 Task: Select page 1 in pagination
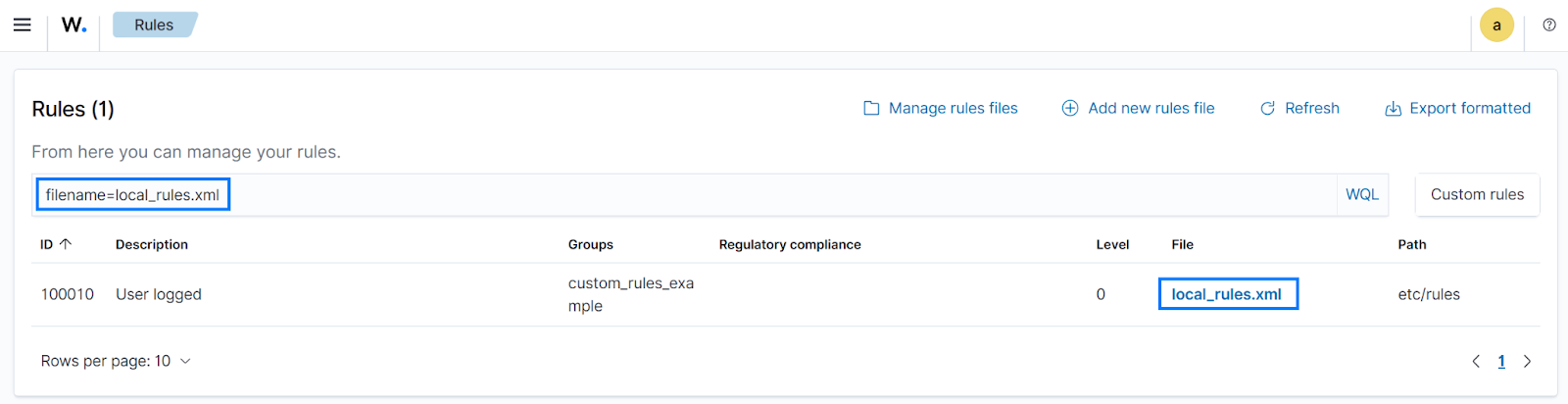pos(1501,361)
